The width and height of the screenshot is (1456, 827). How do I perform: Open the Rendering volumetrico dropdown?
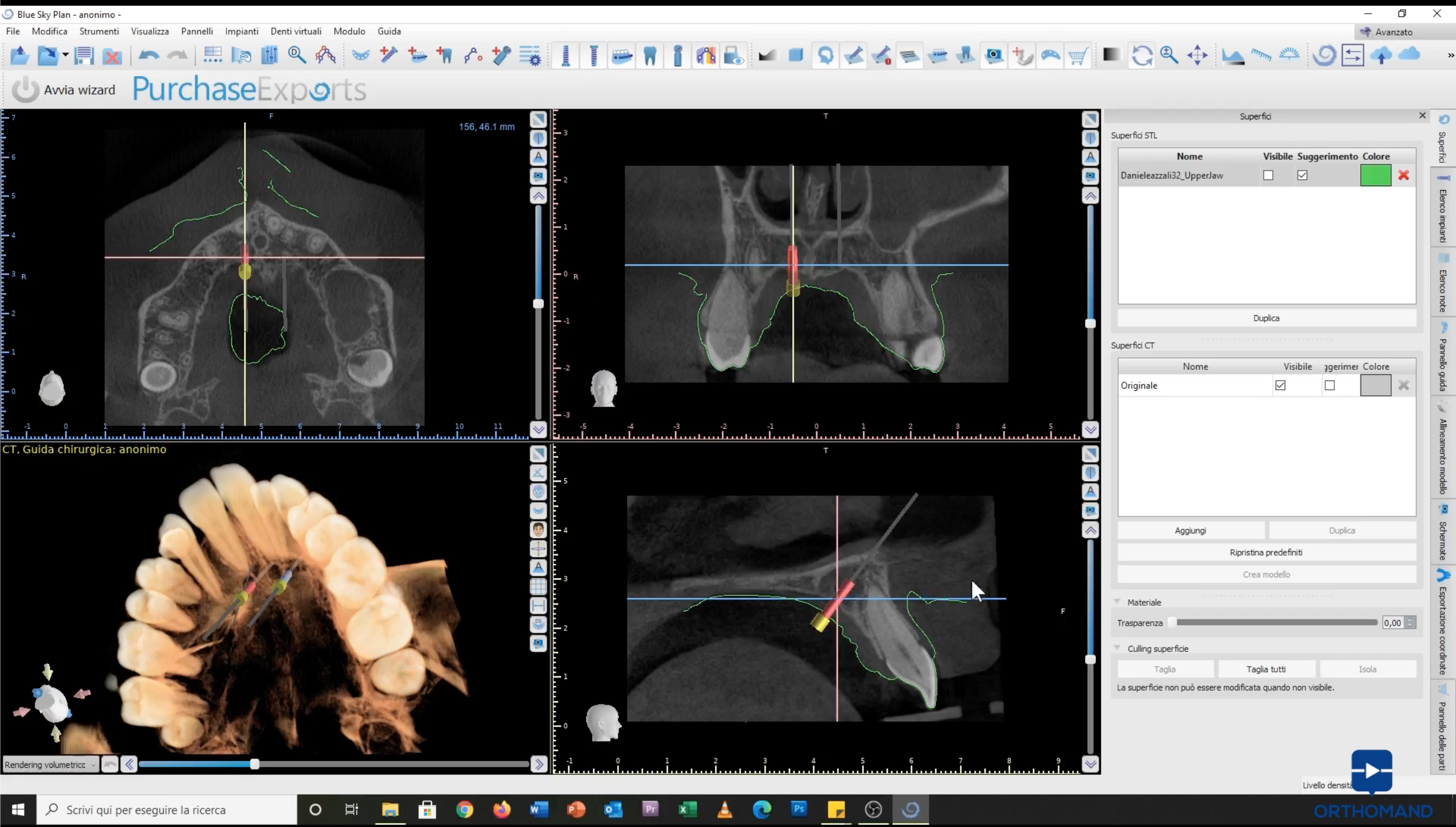pyautogui.click(x=51, y=764)
